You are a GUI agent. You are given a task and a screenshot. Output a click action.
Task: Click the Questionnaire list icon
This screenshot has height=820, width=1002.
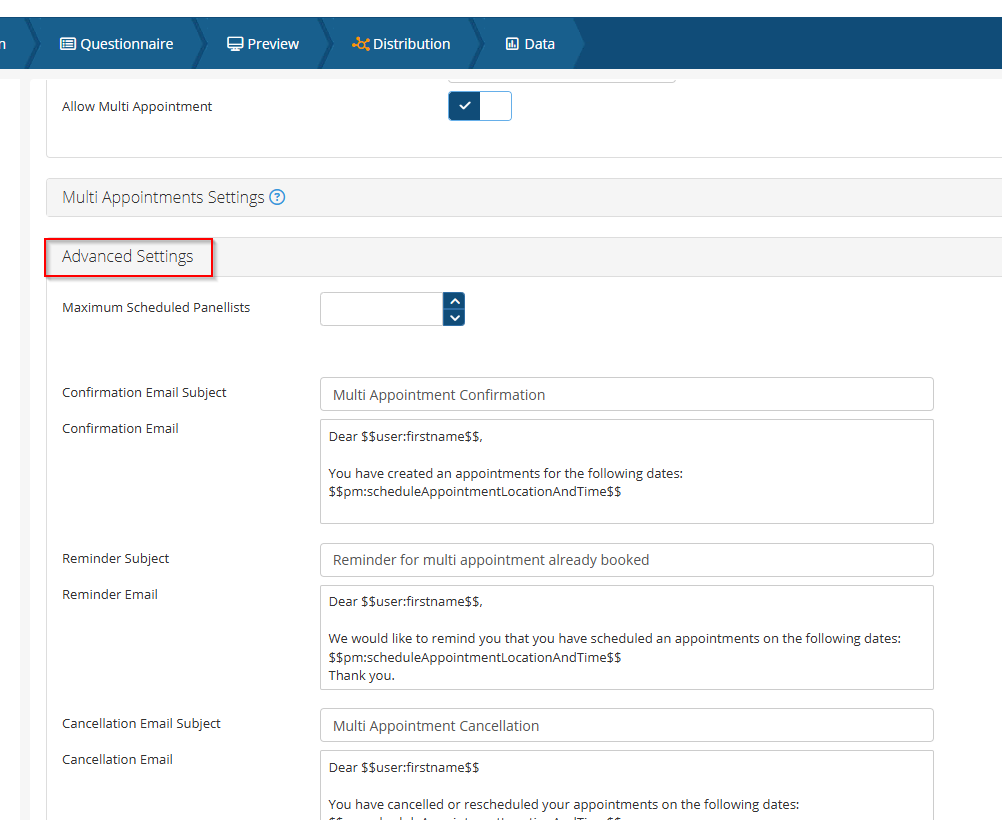68,44
